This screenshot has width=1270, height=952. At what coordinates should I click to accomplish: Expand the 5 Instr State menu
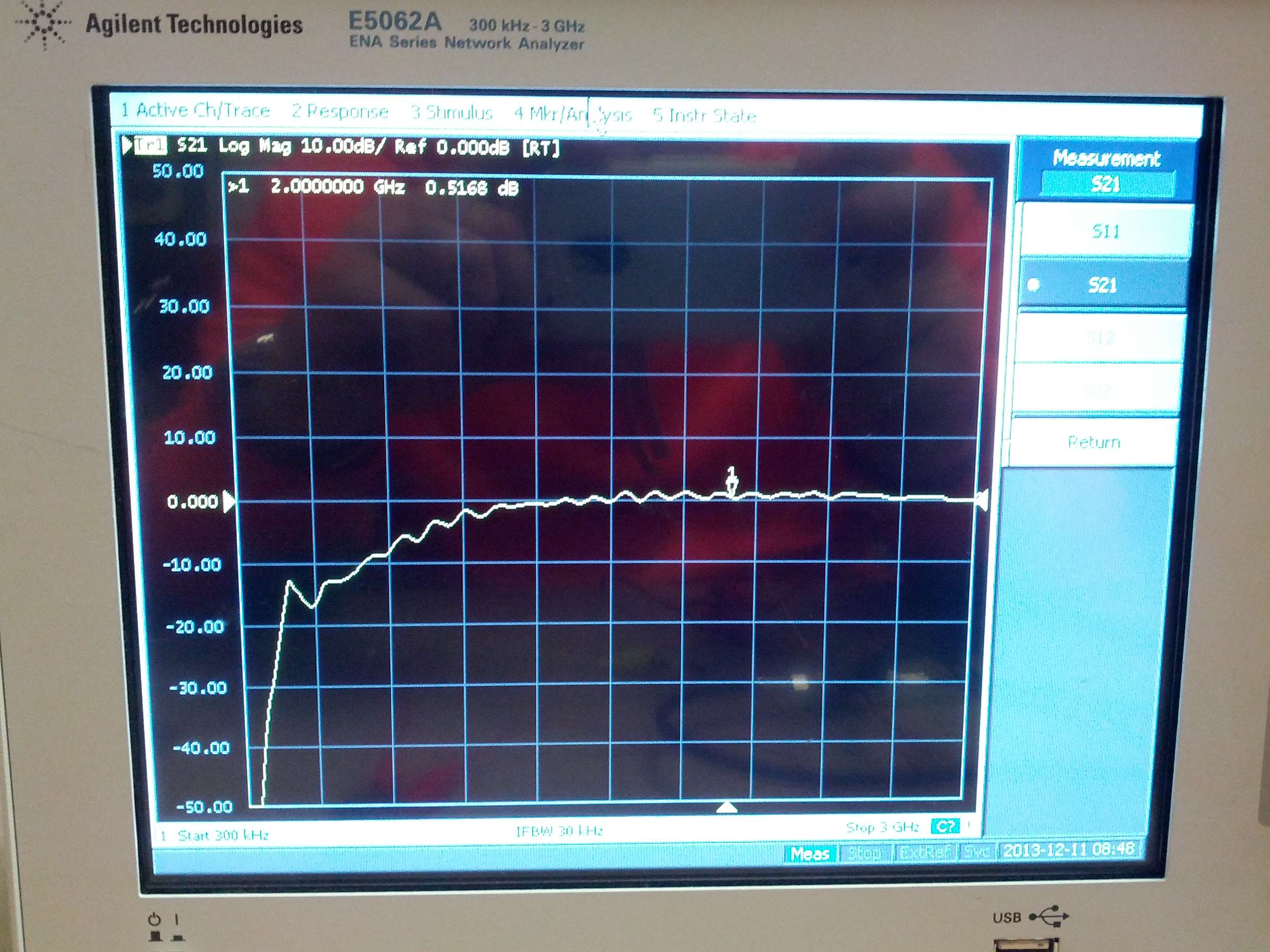tap(704, 116)
